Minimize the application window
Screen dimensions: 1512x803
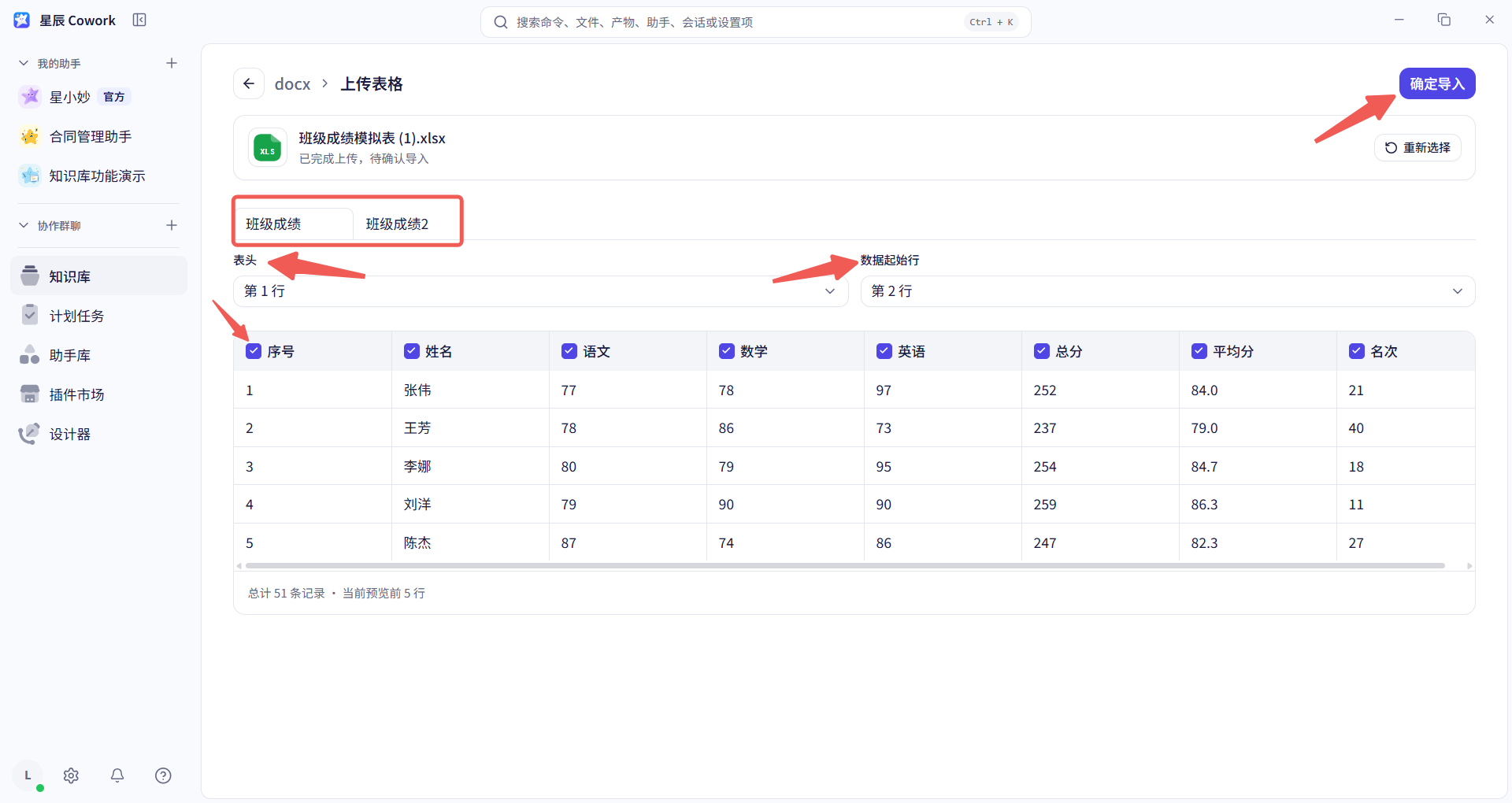pos(1399,20)
